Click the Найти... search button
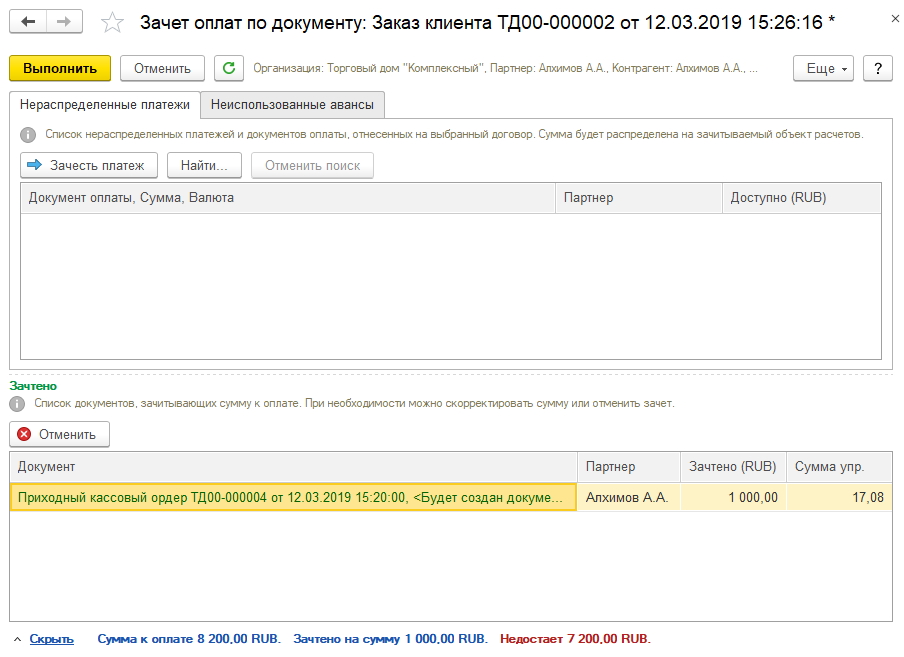904x657 pixels. [204, 165]
